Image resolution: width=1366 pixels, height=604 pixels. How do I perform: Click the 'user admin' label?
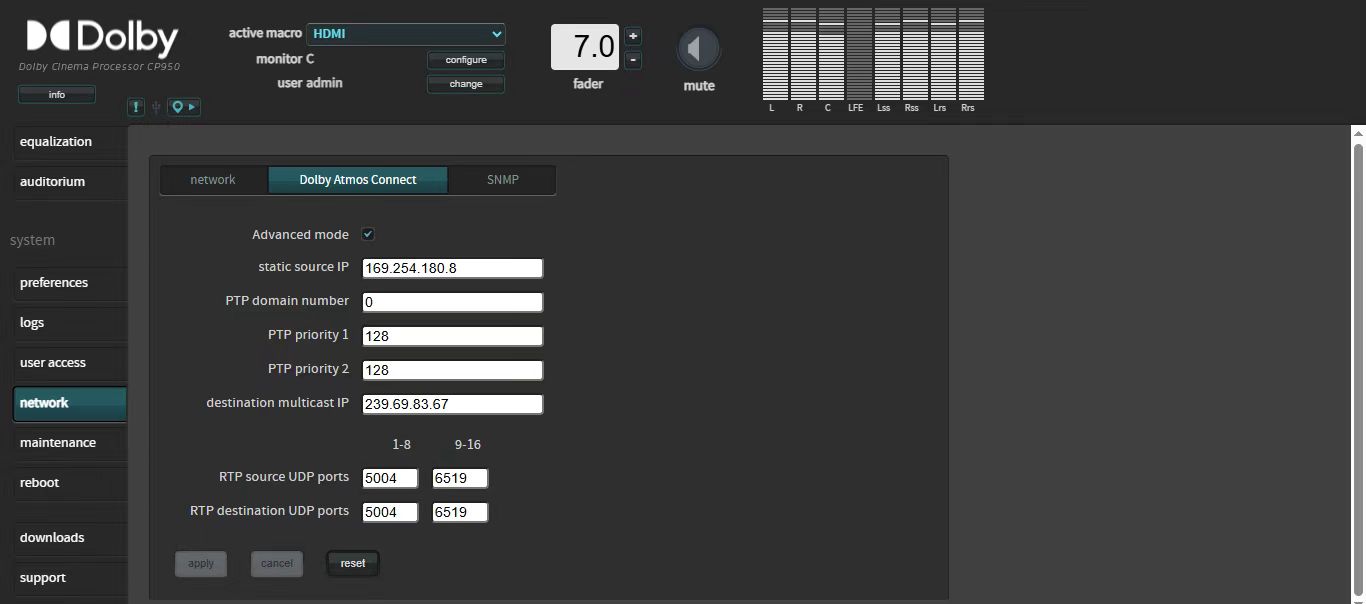[310, 83]
